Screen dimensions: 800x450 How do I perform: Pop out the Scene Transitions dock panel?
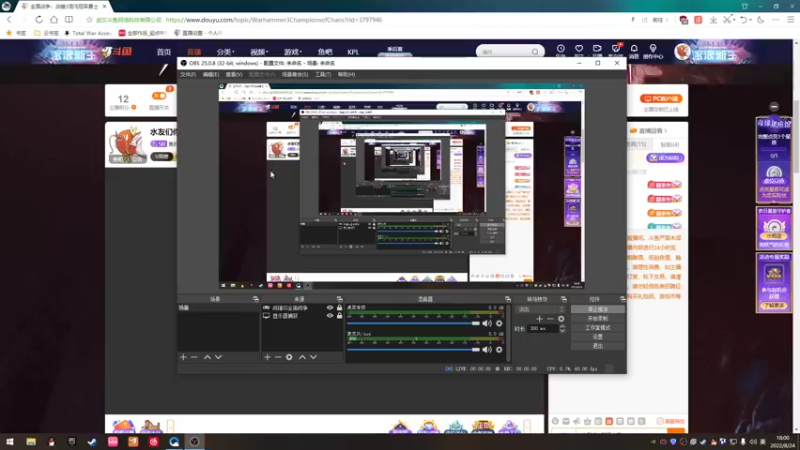pyautogui.click(x=564, y=299)
